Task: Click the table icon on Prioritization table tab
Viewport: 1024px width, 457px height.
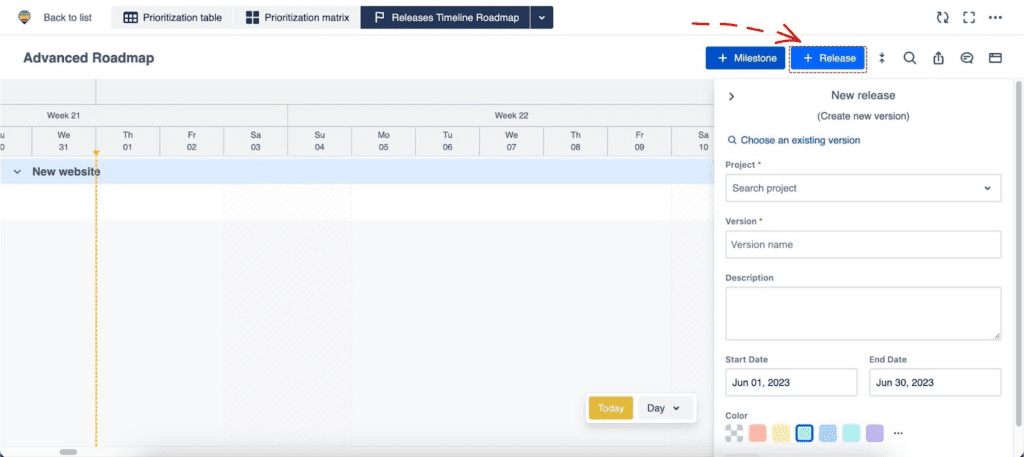Action: point(131,18)
